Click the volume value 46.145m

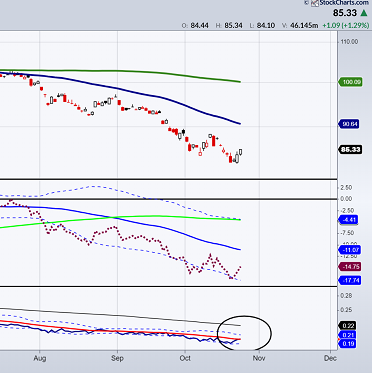click(303, 25)
